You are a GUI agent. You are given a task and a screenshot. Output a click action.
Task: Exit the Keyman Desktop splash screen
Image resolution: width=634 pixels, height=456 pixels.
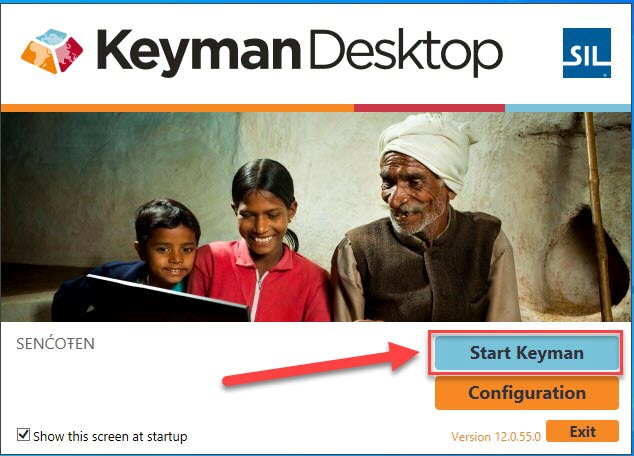pyautogui.click(x=582, y=431)
